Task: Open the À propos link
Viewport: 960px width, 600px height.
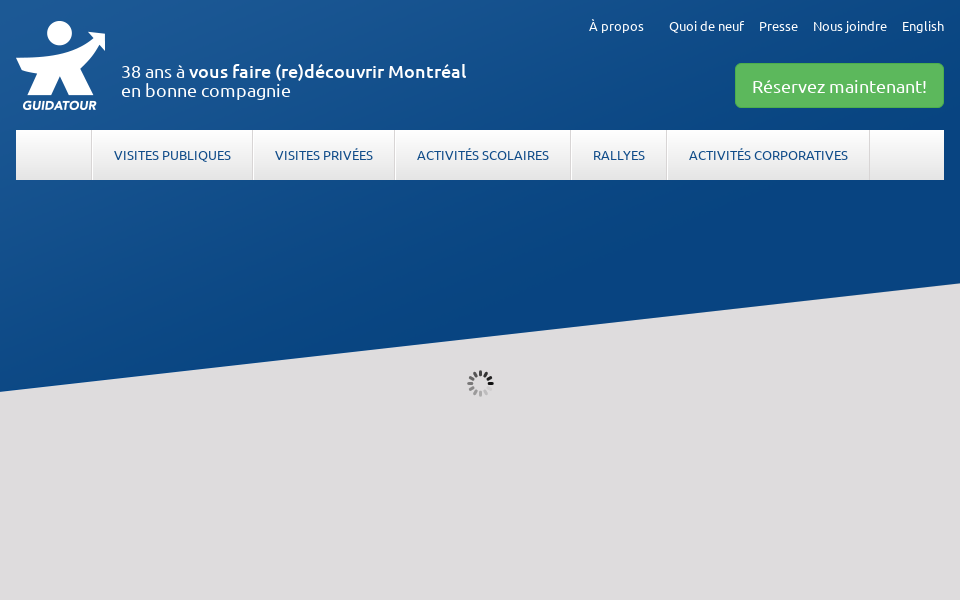Action: point(616,26)
